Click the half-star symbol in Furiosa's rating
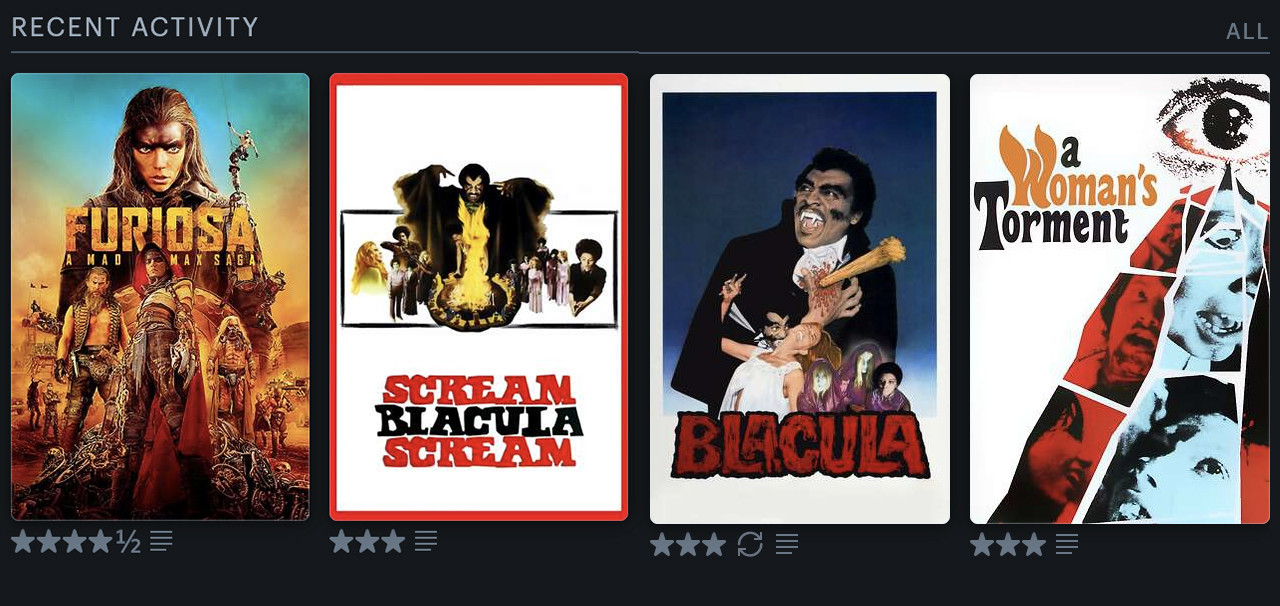 128,542
